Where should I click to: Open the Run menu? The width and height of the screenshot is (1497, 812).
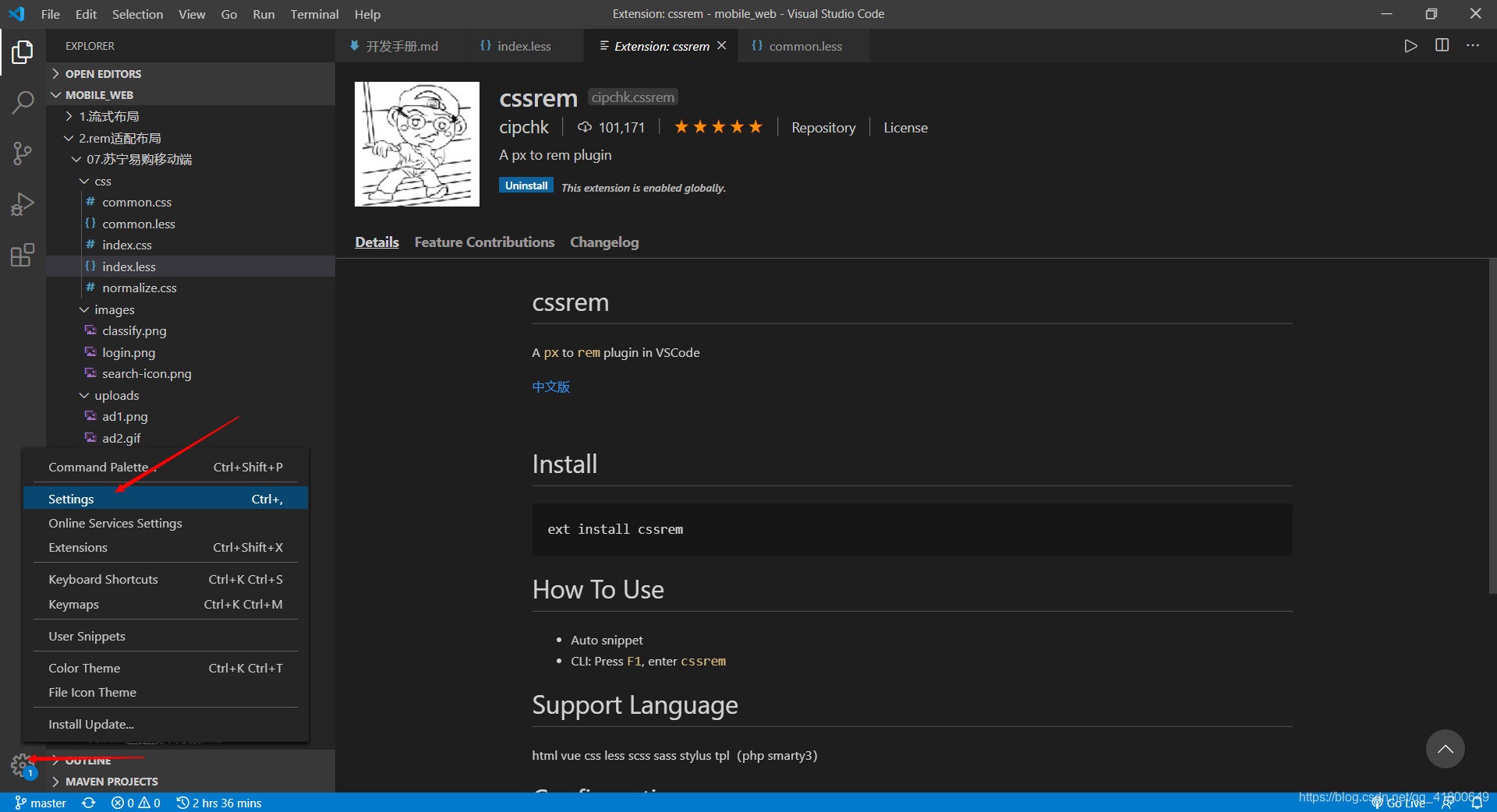click(x=264, y=14)
